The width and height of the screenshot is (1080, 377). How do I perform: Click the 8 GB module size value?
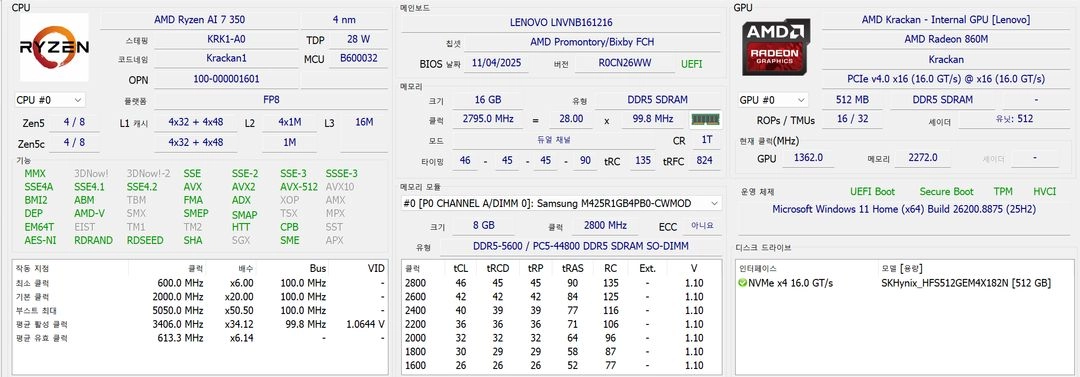pos(484,225)
